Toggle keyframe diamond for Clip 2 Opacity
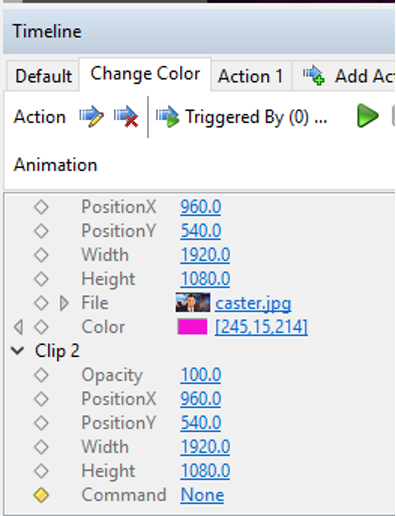 (41, 375)
